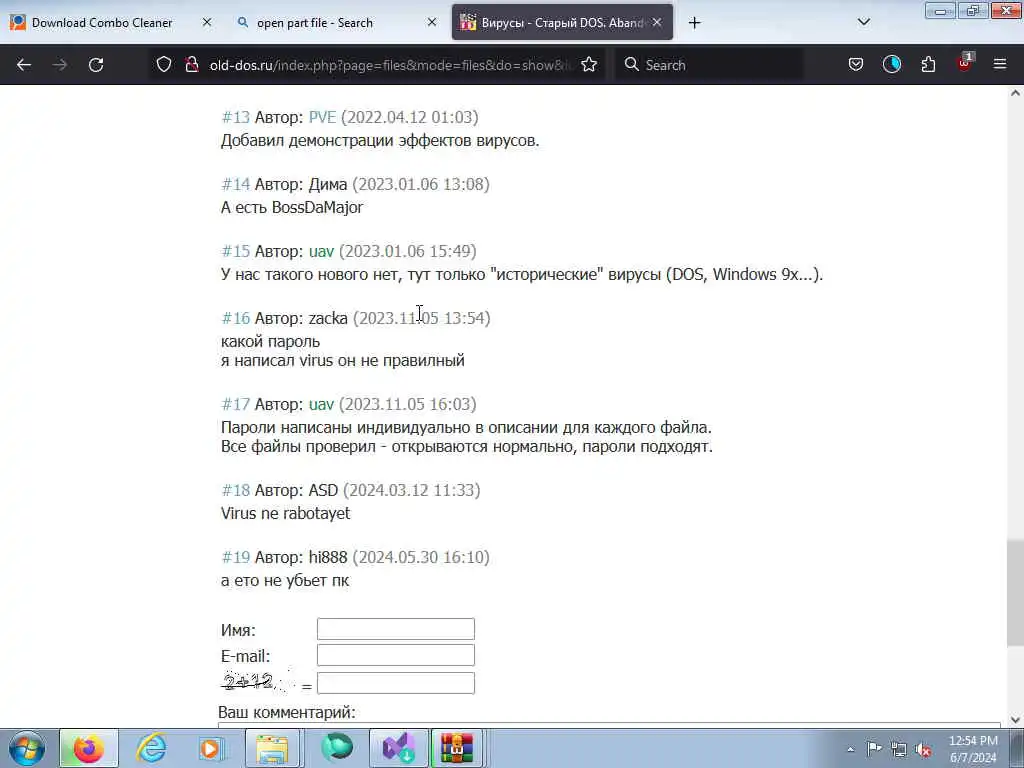
Task: Click the 'Ваш комментарий:' label
Action: pos(287,712)
